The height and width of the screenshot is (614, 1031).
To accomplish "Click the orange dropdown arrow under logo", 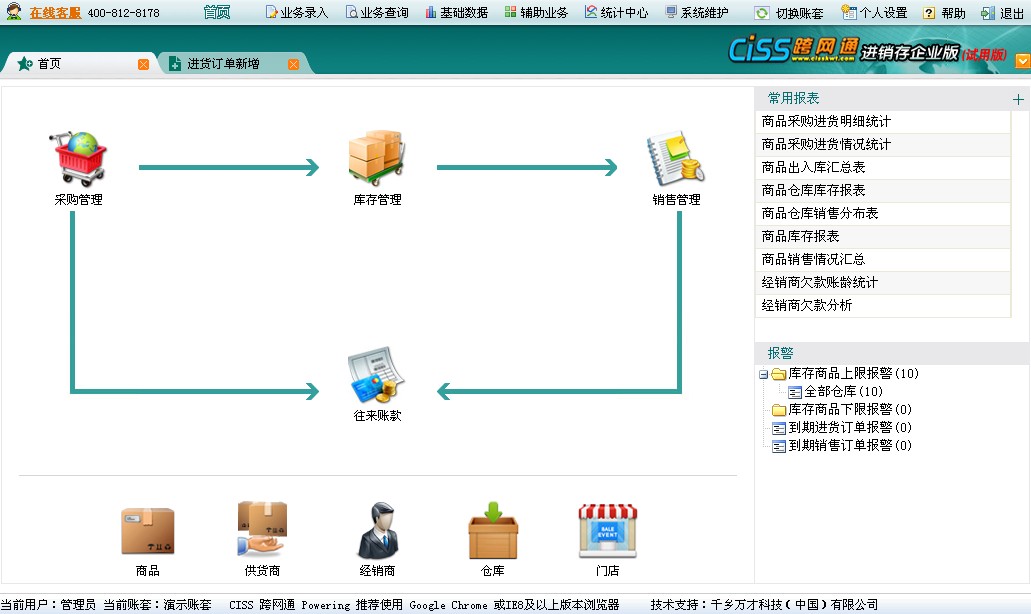I will 1022,61.
